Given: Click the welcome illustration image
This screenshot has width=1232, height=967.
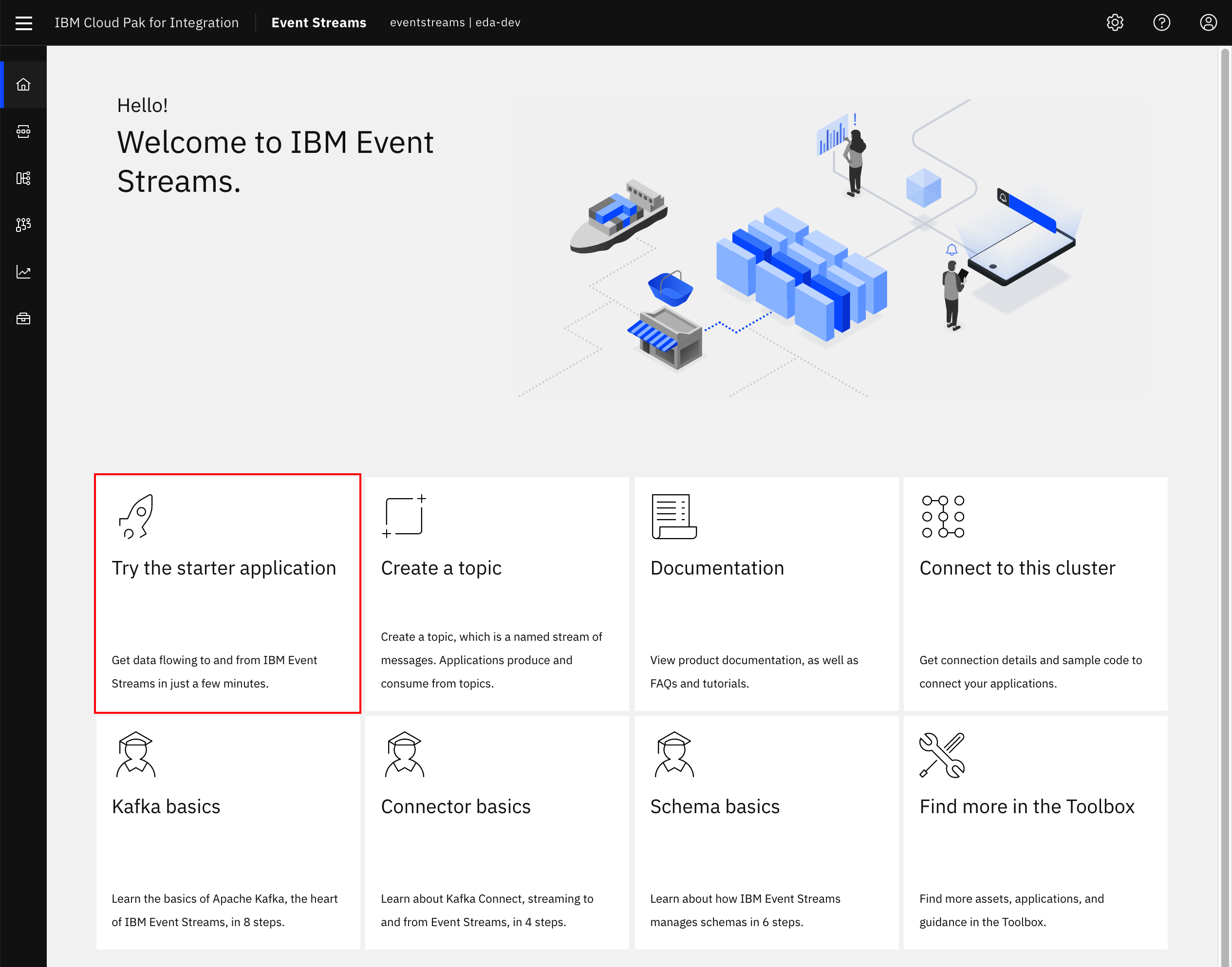Looking at the screenshot, I should point(800,248).
